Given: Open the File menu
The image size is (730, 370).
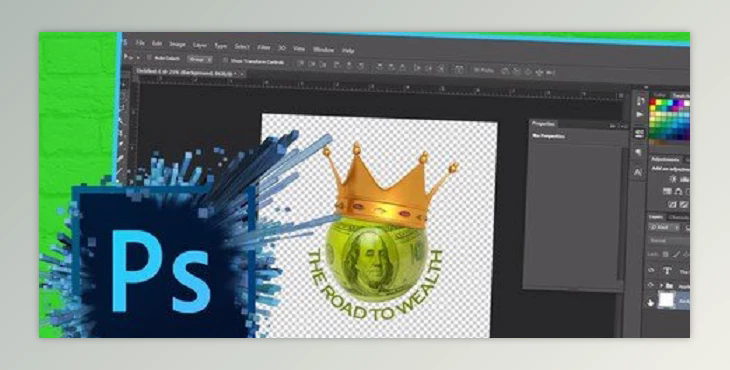Looking at the screenshot, I should point(140,42).
